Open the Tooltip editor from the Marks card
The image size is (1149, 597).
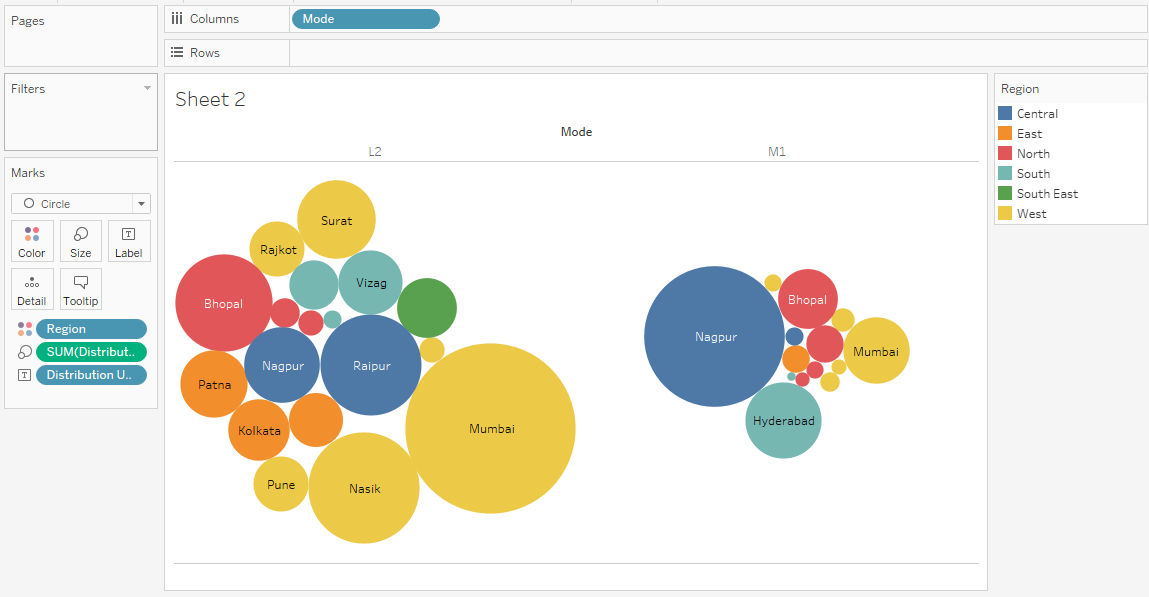(80, 289)
